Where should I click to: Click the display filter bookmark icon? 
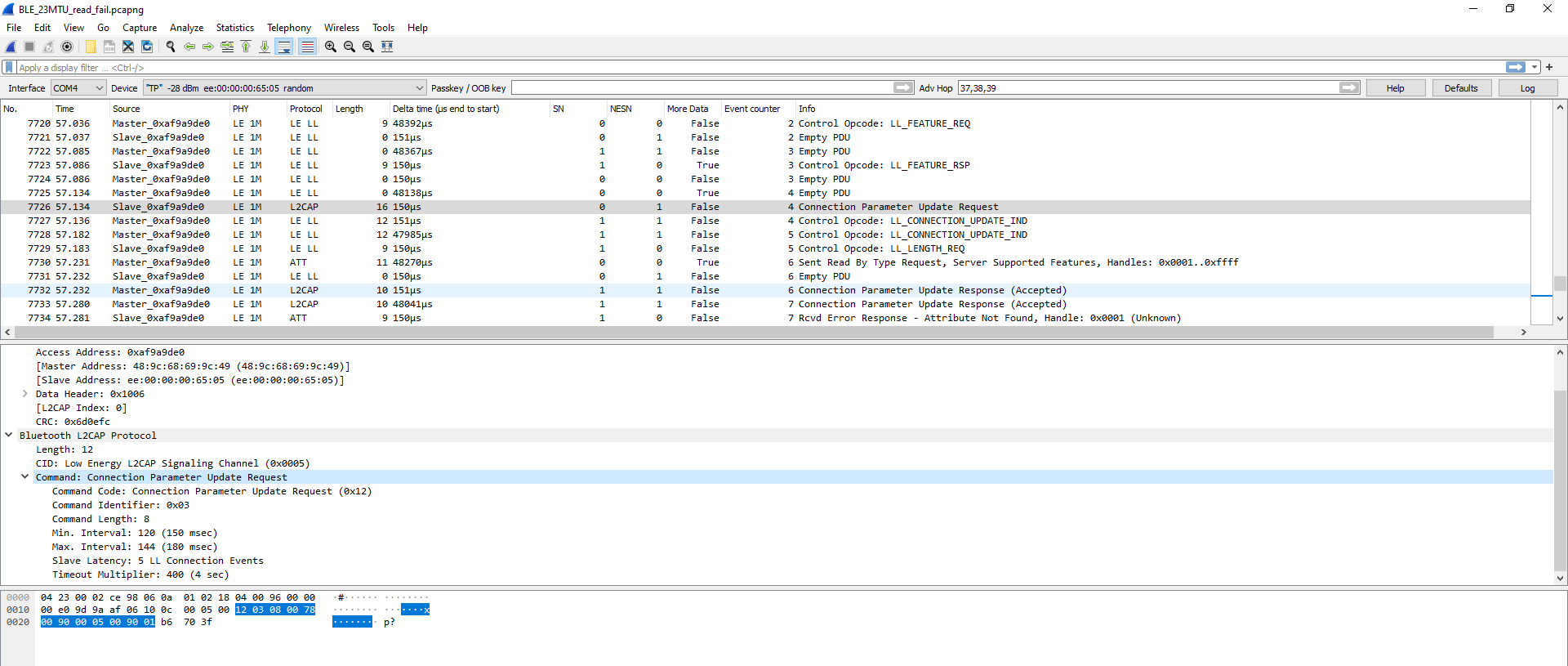pyautogui.click(x=9, y=68)
